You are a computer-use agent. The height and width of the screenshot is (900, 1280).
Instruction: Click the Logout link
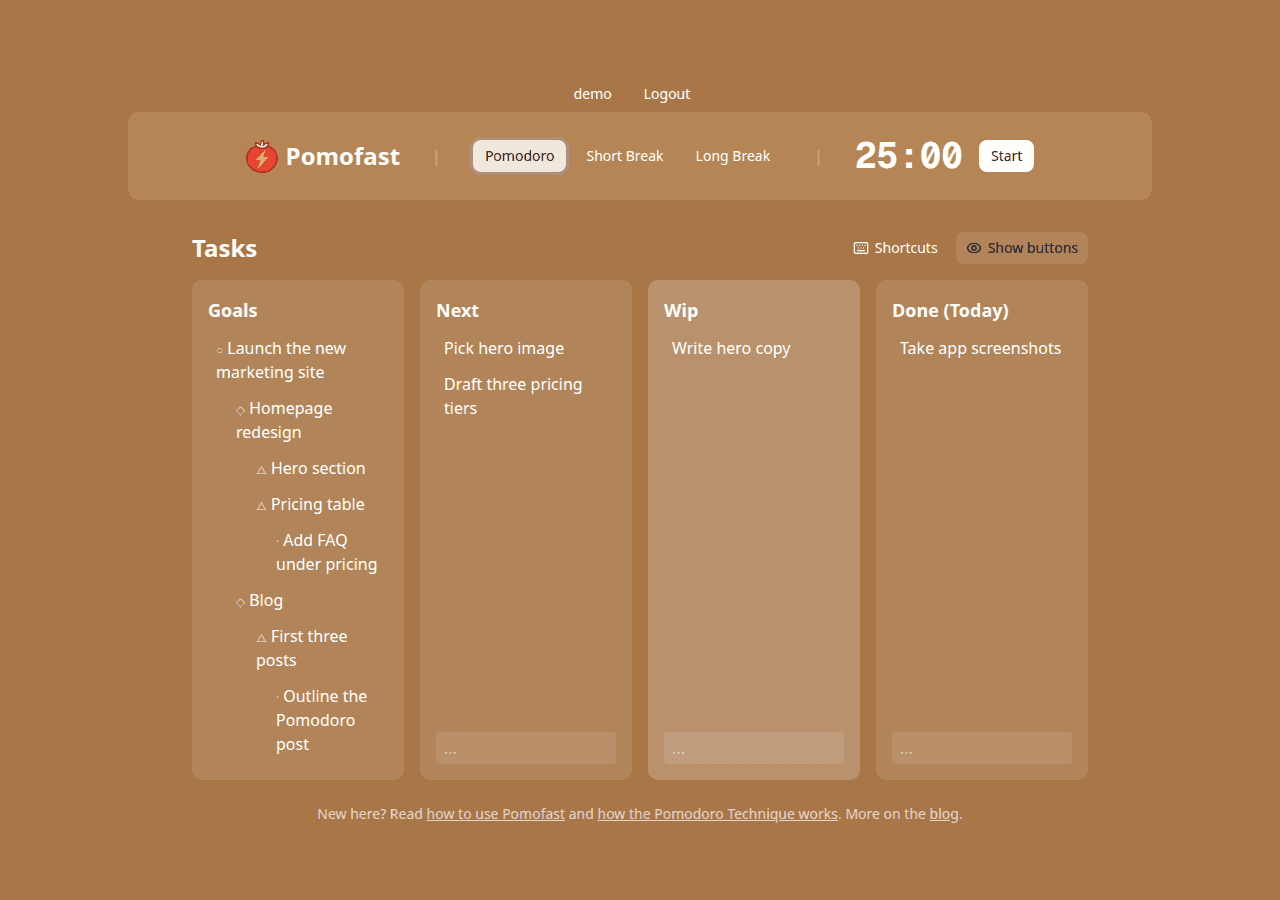(x=667, y=94)
